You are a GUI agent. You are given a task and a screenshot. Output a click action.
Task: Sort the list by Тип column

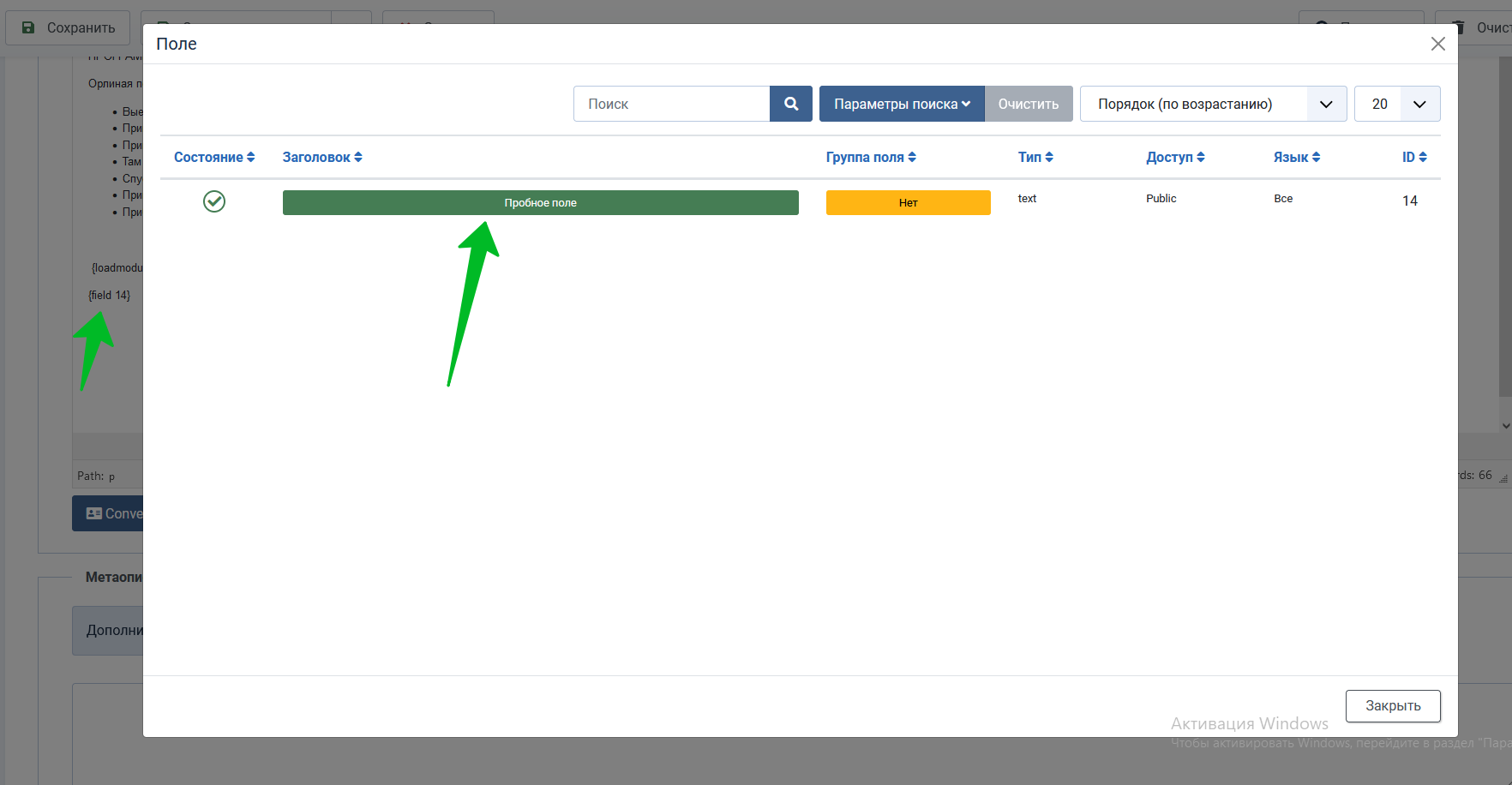pyautogui.click(x=1035, y=157)
